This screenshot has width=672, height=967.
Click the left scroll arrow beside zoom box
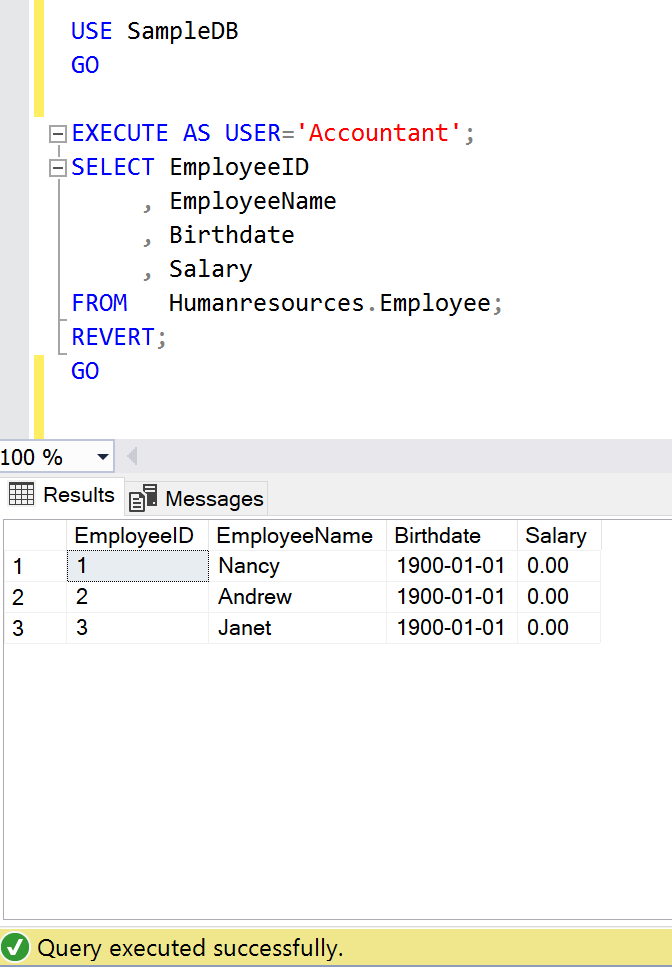[x=132, y=458]
